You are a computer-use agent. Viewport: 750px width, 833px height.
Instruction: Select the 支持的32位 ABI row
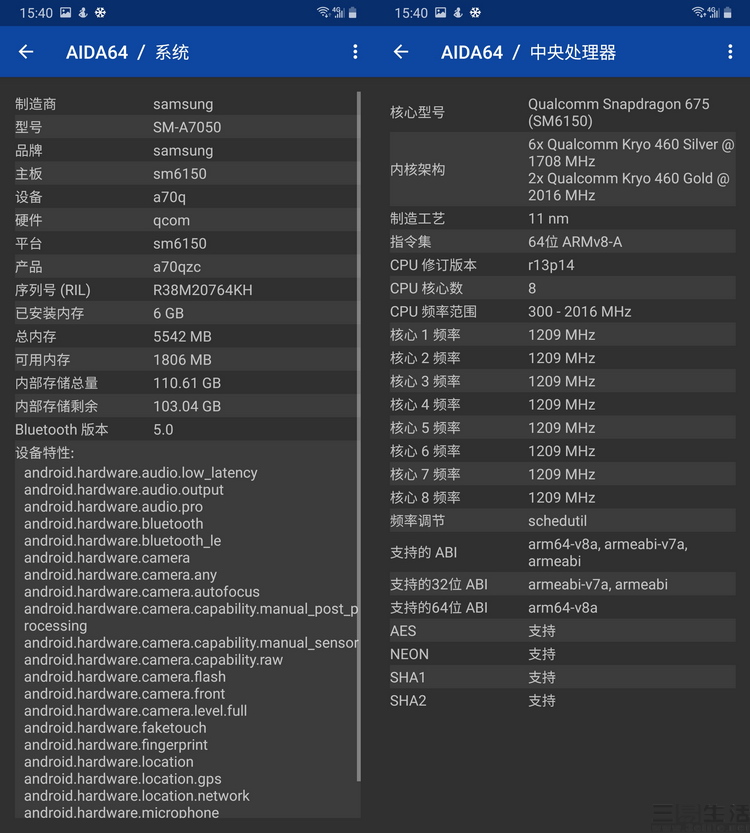tap(562, 584)
